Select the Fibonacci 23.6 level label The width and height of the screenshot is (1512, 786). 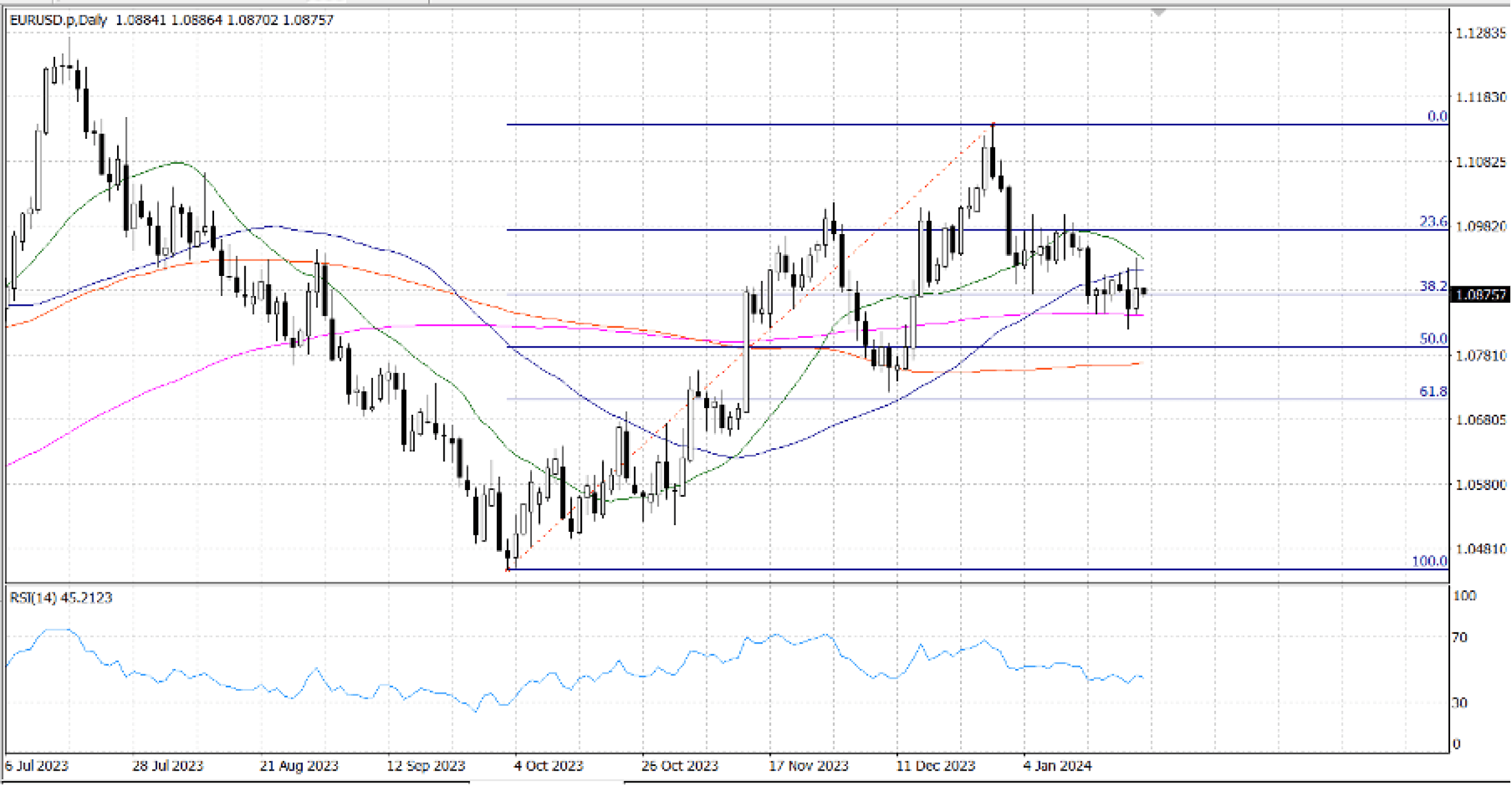(x=1433, y=222)
